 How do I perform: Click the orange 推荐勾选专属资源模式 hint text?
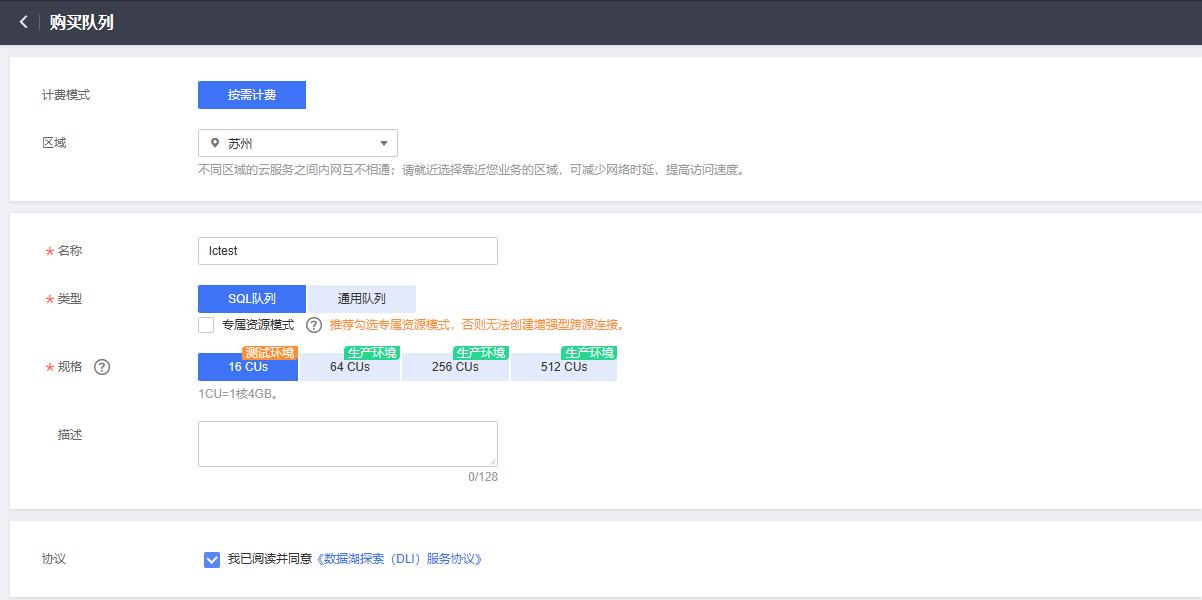pyautogui.click(x=477, y=325)
